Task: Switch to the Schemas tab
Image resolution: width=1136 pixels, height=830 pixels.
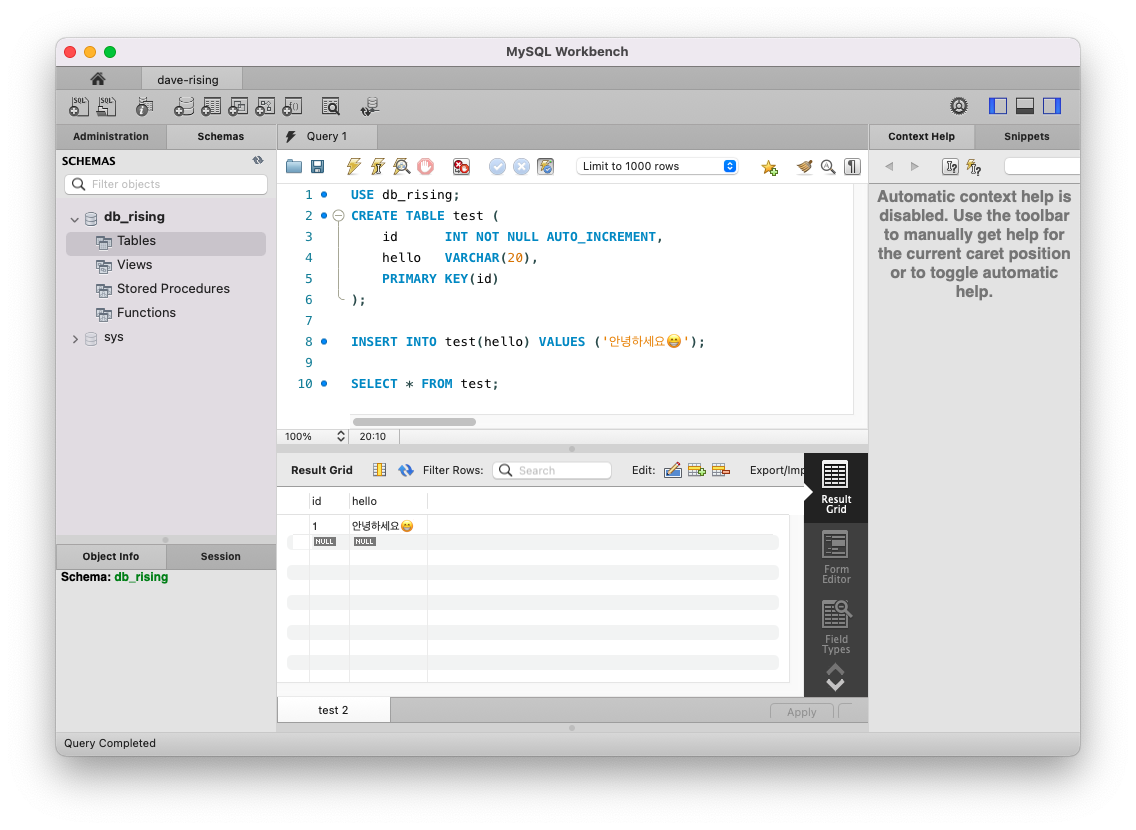Action: [221, 136]
